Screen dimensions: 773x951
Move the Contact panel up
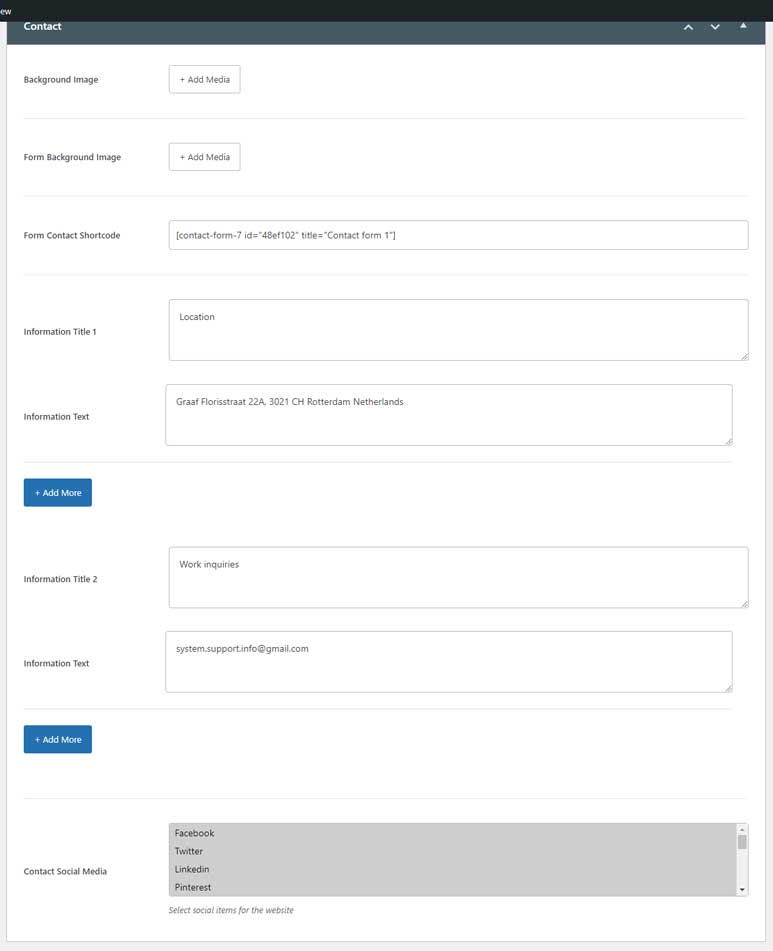(688, 27)
